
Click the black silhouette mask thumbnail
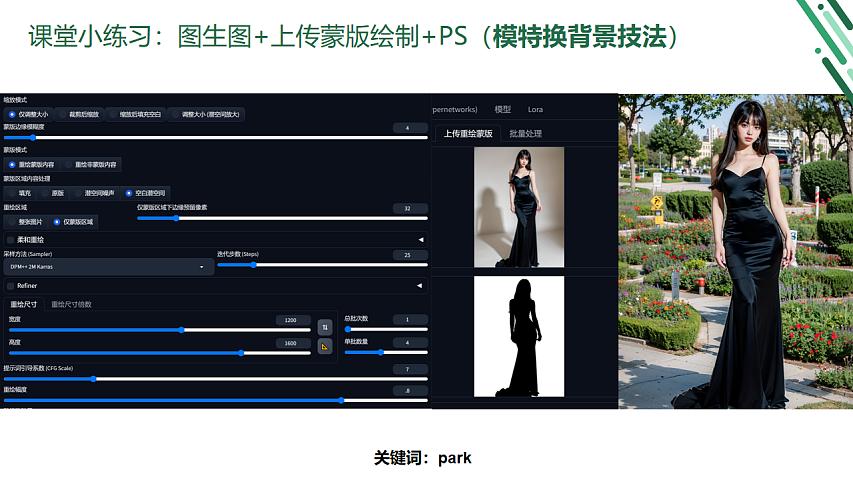519,336
